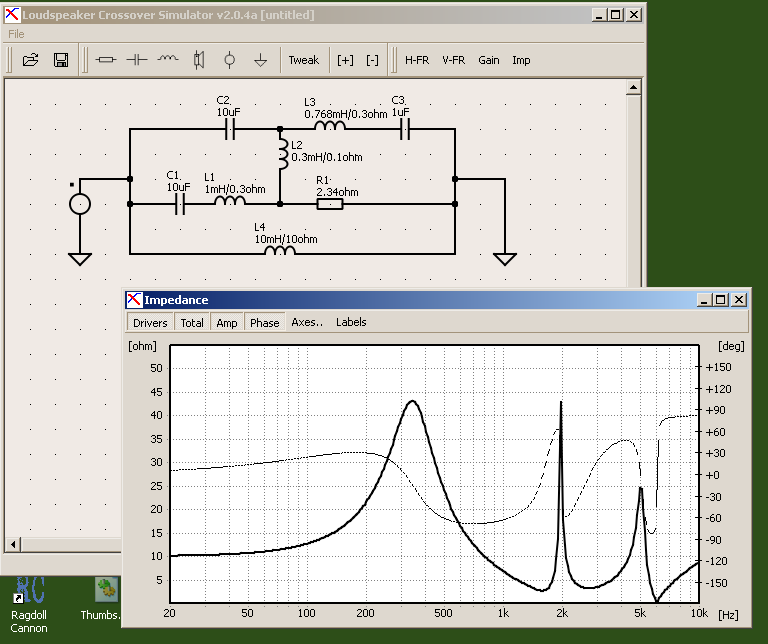Open the Axes.. settings

pyautogui.click(x=307, y=322)
